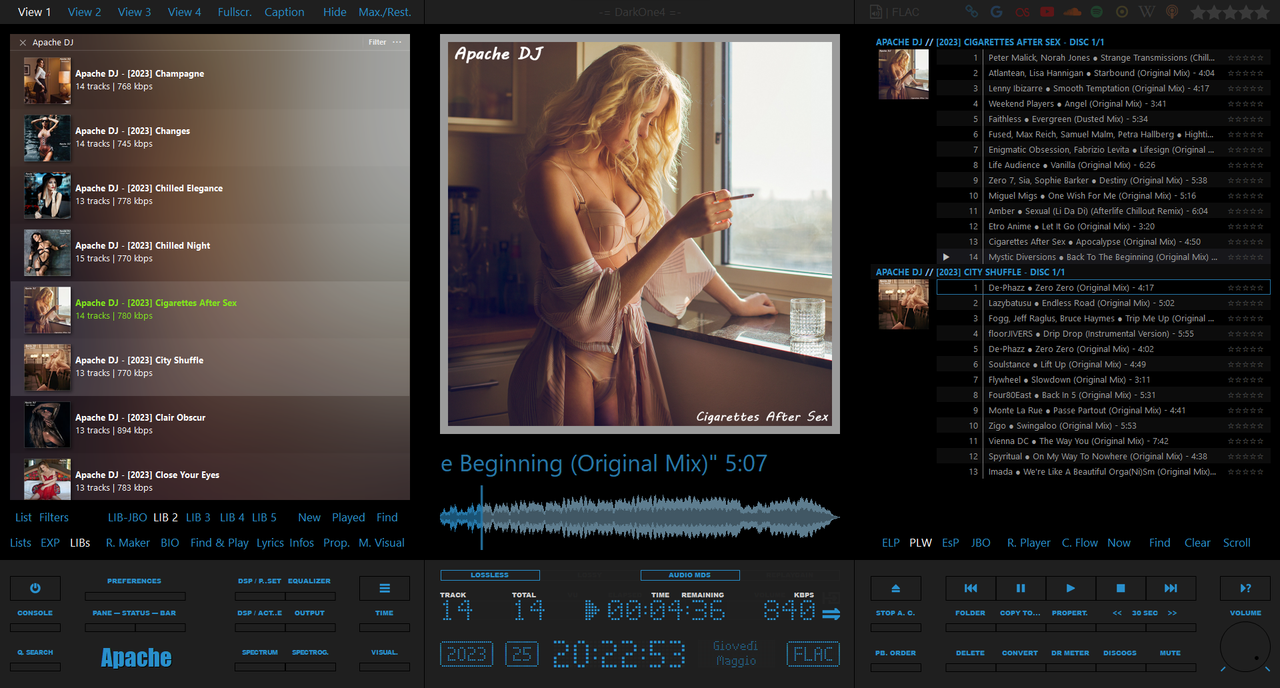Skip to the next track
This screenshot has height=688, width=1280.
coord(1170,588)
